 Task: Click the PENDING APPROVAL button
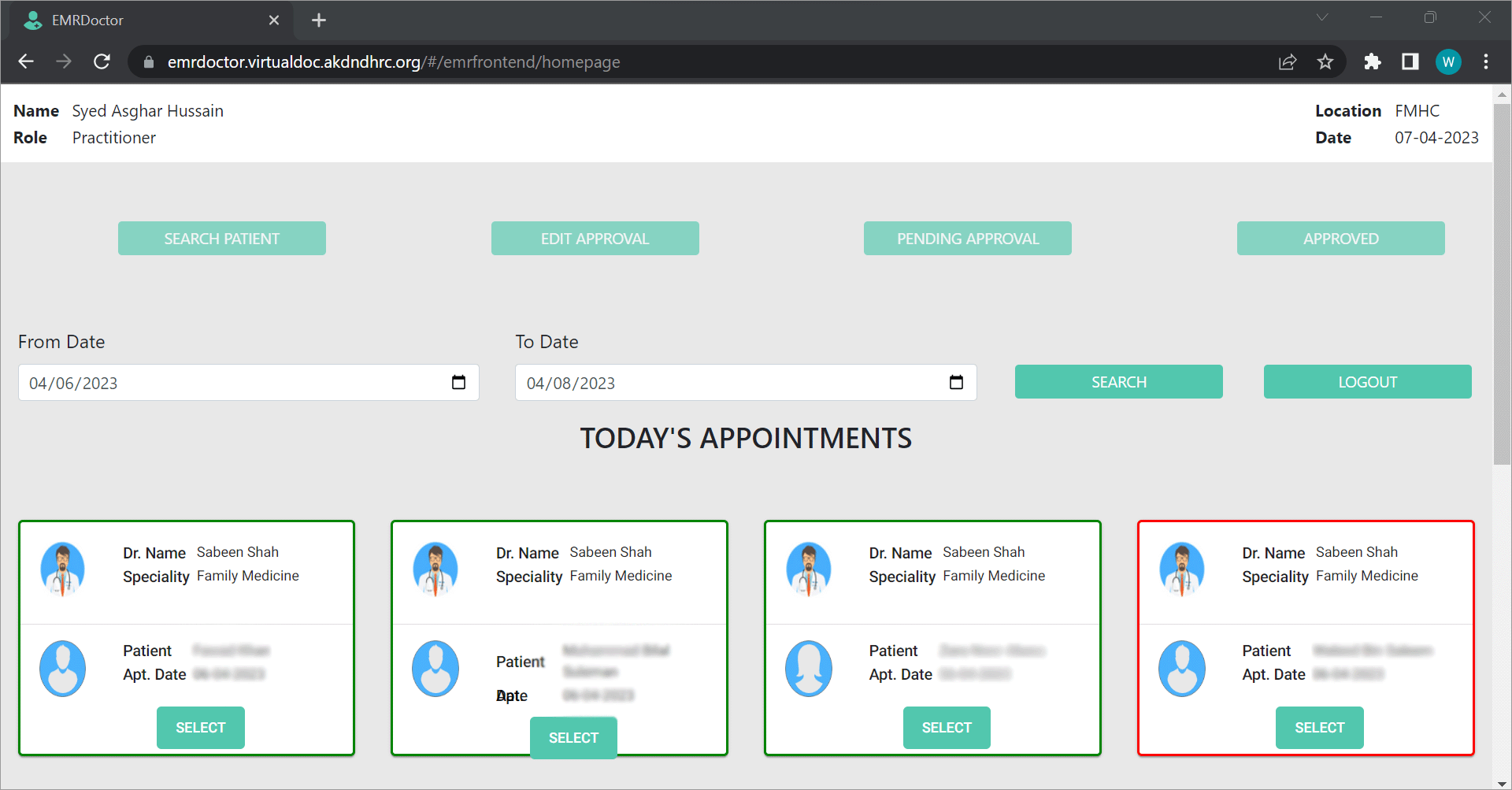tap(967, 238)
